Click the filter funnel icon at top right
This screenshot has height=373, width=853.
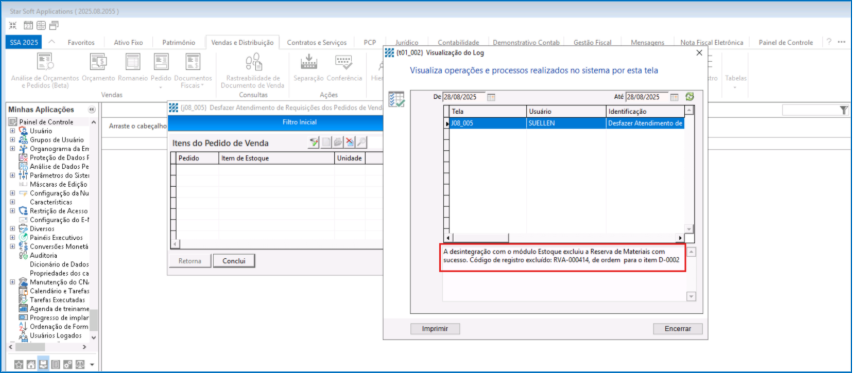pyautogui.click(x=843, y=110)
